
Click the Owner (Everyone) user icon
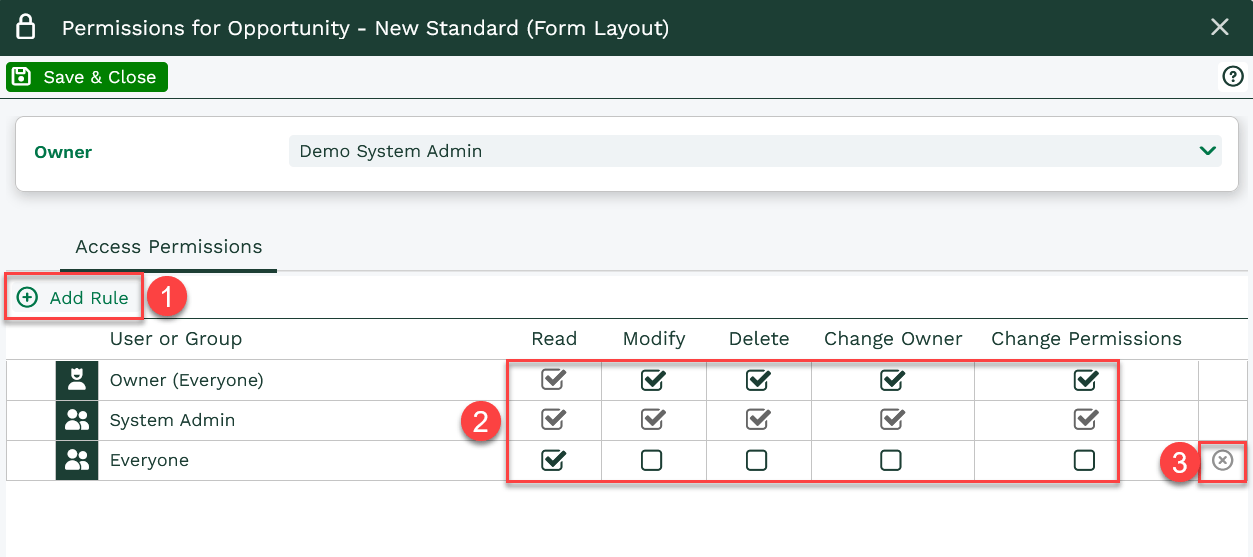pyautogui.click(x=77, y=380)
